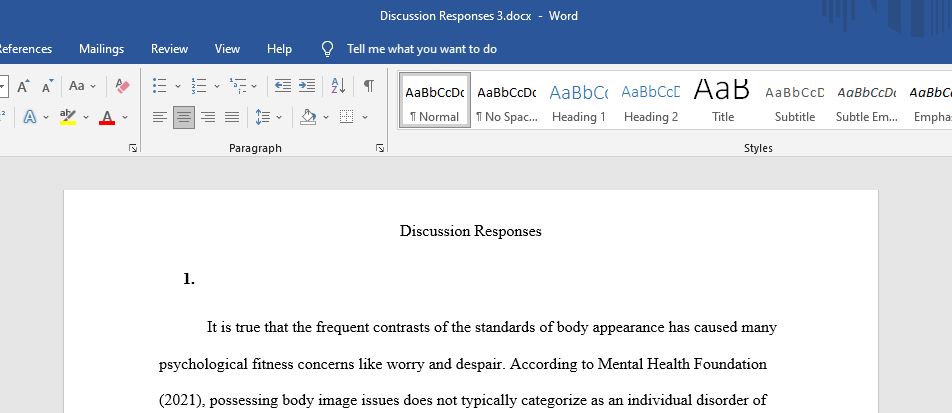Insert a bulleted list

[160, 86]
